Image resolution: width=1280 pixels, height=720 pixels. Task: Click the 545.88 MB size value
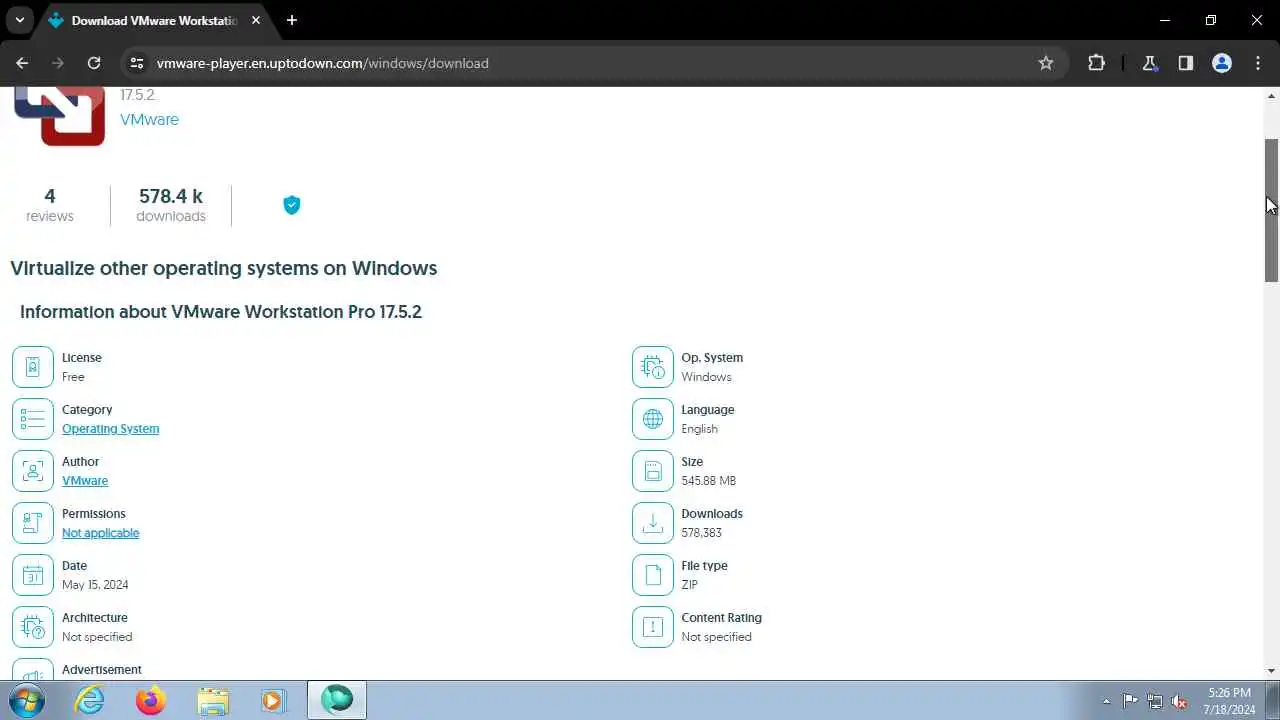tap(708, 481)
